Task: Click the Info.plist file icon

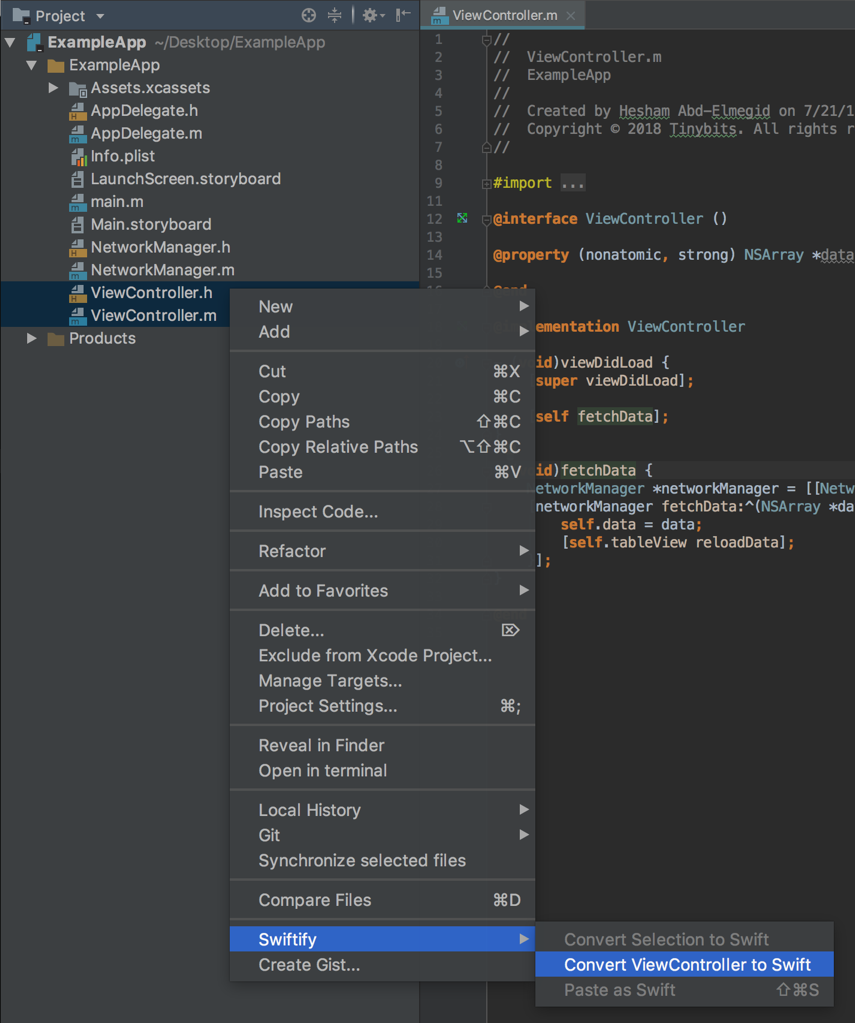Action: 77,156
